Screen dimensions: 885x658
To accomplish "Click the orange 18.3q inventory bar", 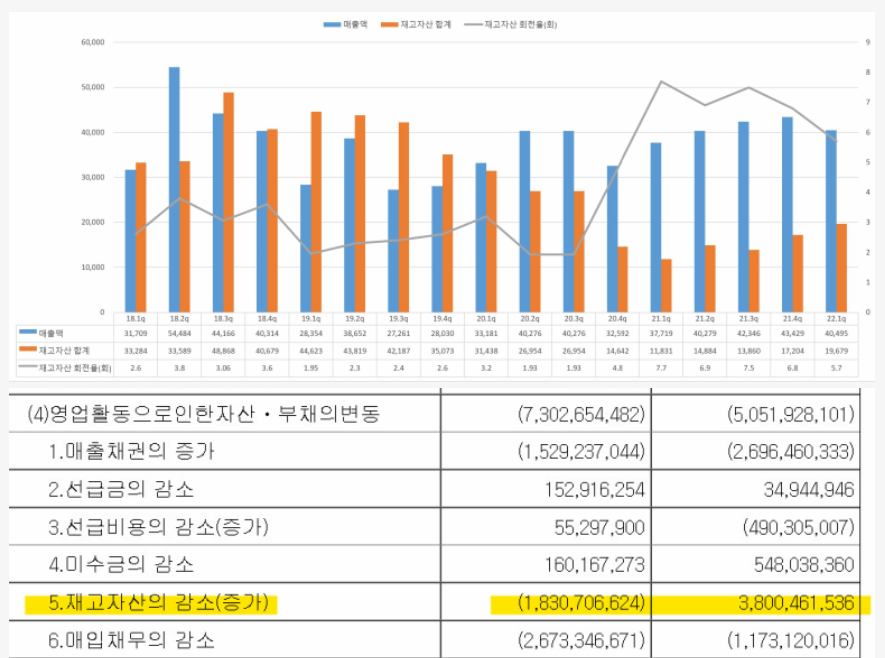I will click(229, 202).
